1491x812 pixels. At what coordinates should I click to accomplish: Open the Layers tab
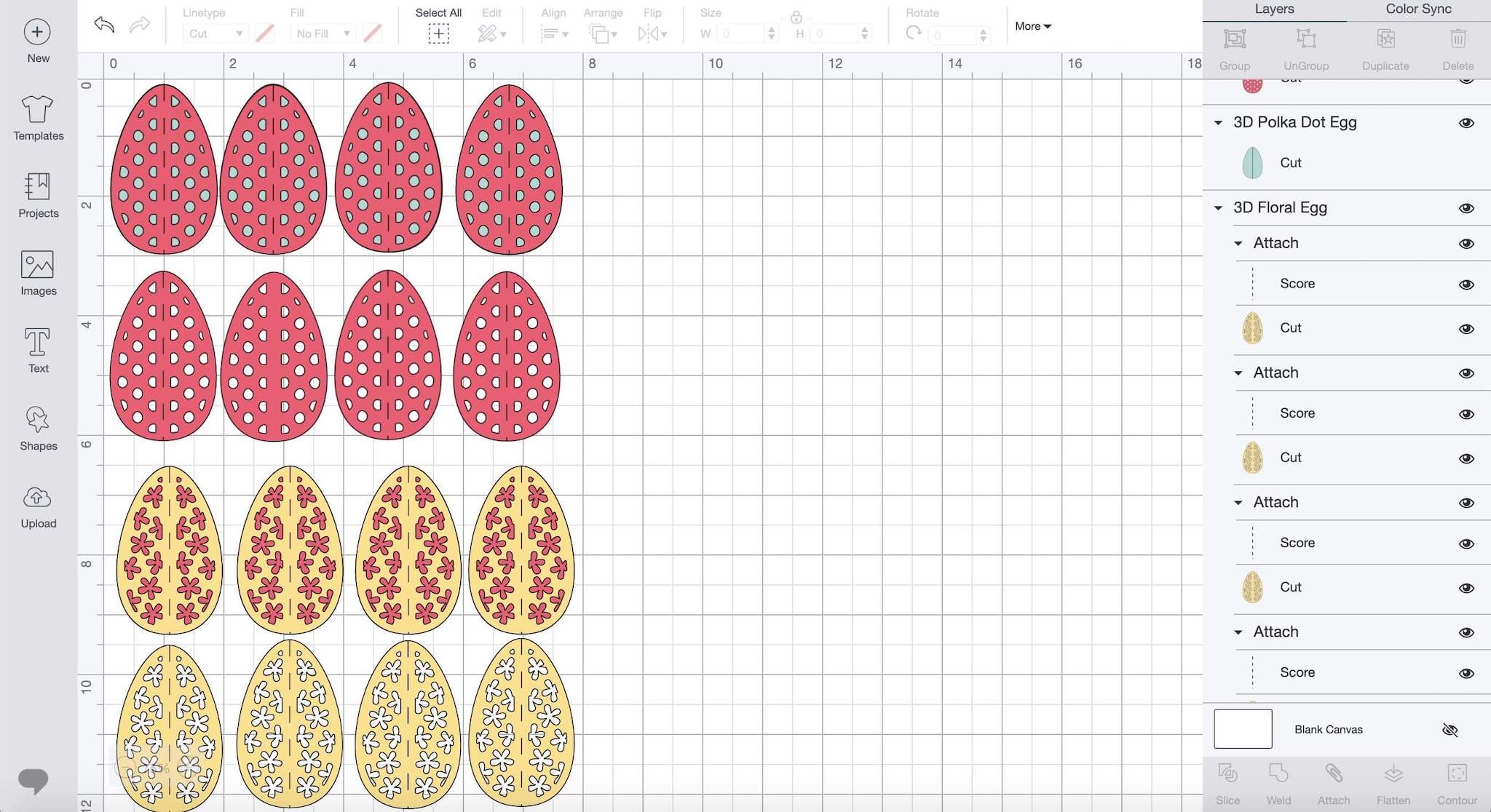pos(1274,9)
